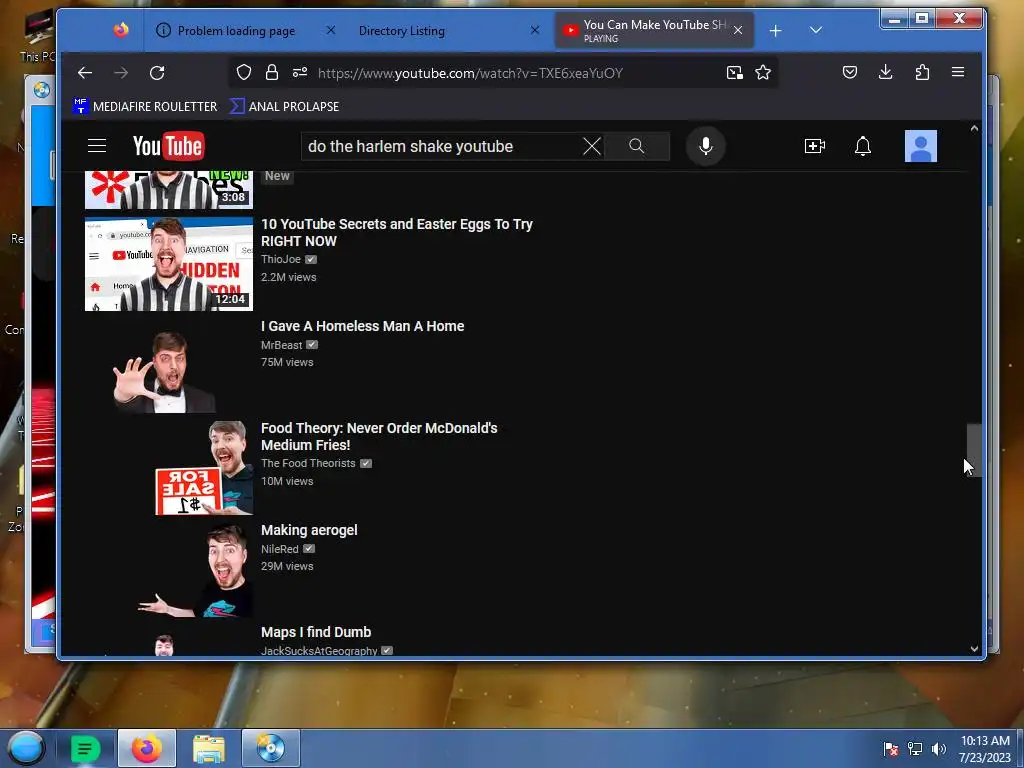
Task: Open the Making aerogel video title
Action: point(309,530)
